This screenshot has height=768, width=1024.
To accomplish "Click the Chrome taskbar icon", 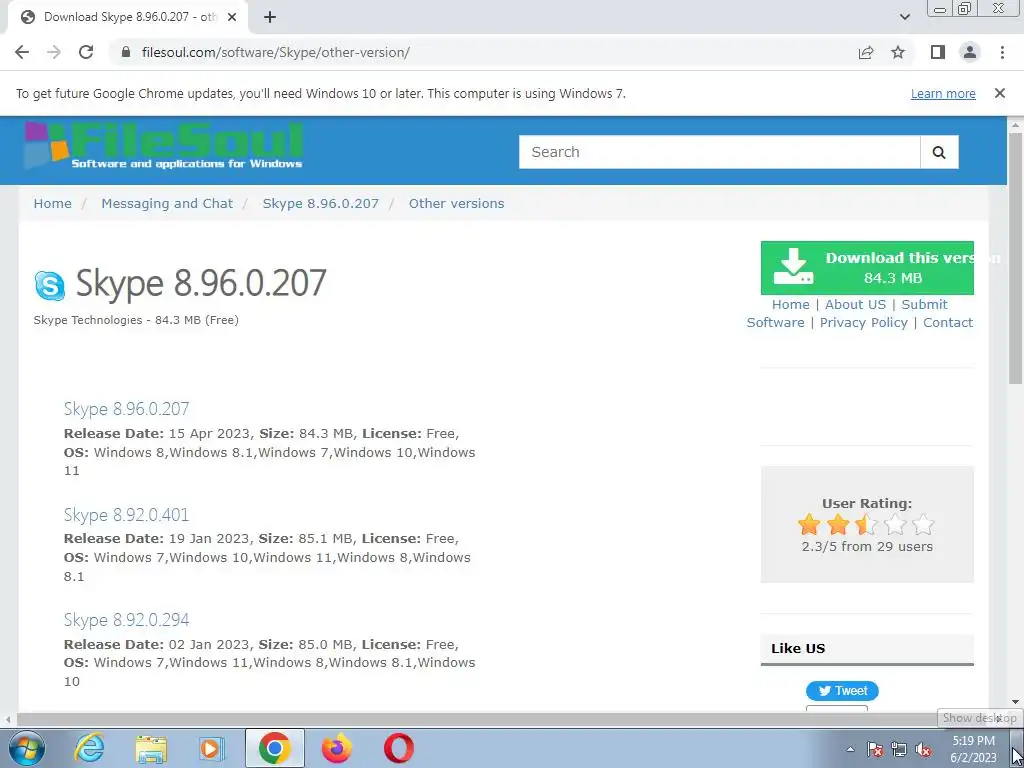I will (x=275, y=748).
